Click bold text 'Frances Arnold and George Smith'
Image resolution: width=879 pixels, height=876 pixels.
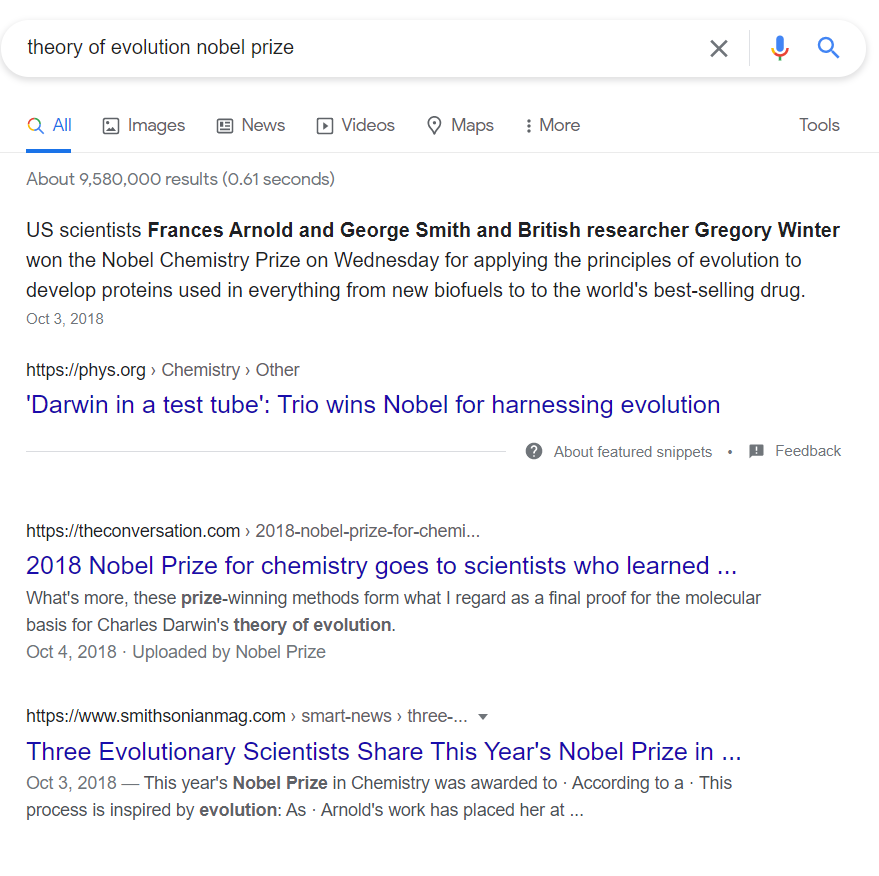click(x=309, y=230)
